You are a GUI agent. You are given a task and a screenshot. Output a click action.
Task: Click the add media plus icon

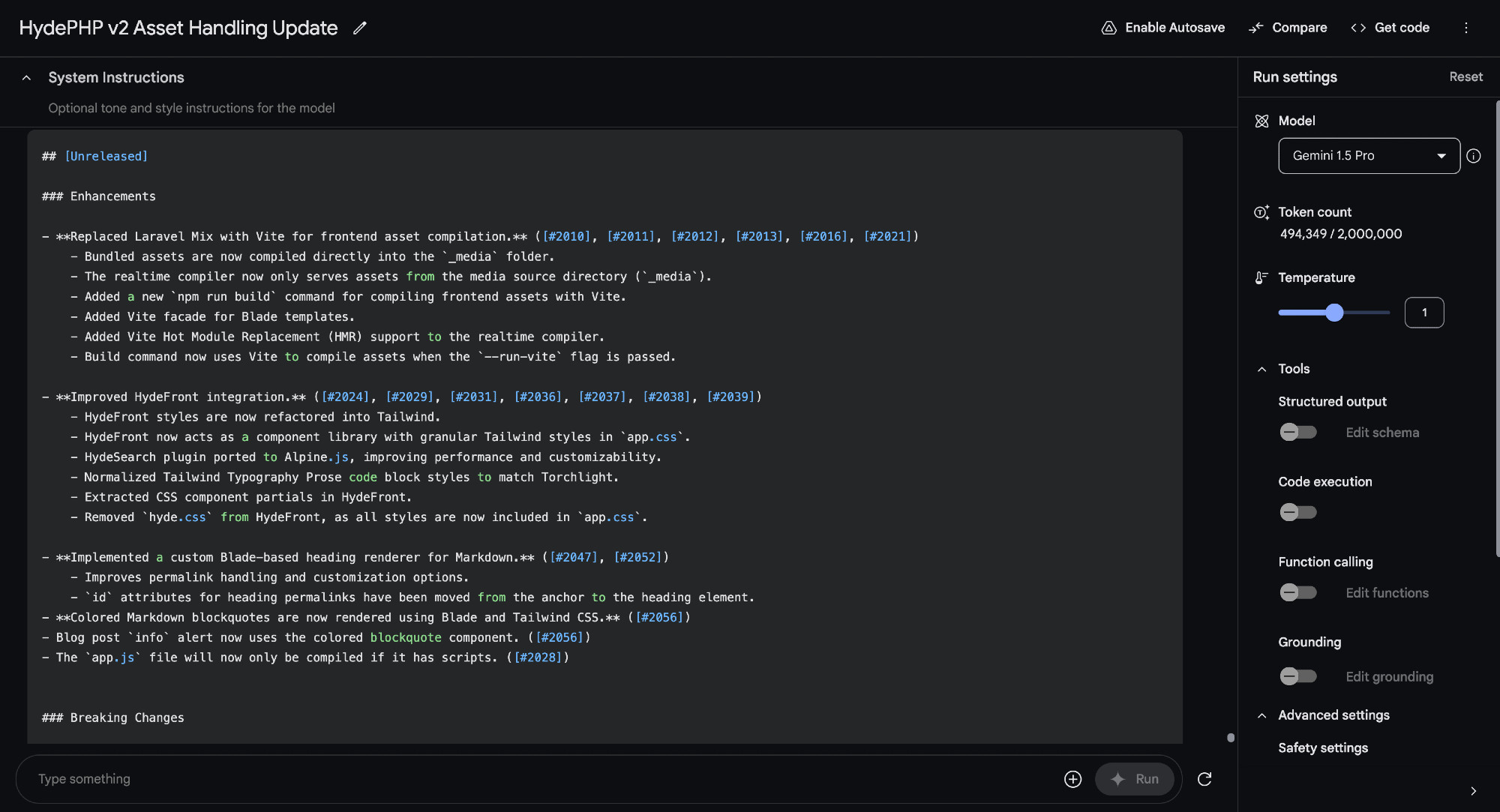1072,779
